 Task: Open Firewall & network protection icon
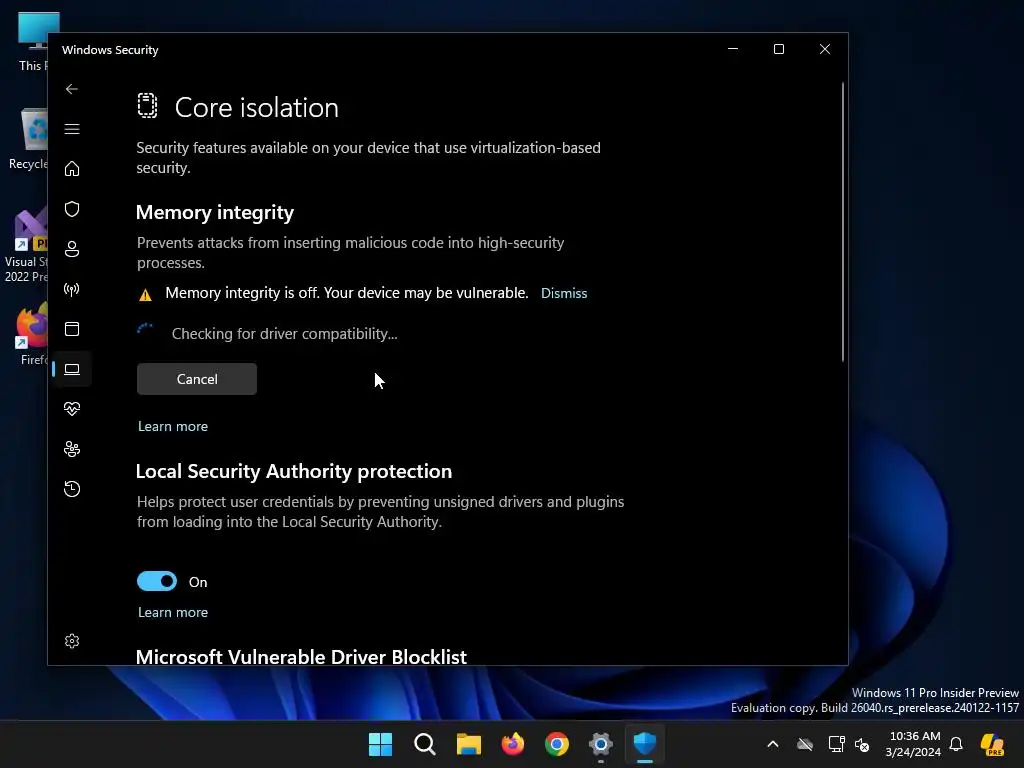[x=72, y=289]
